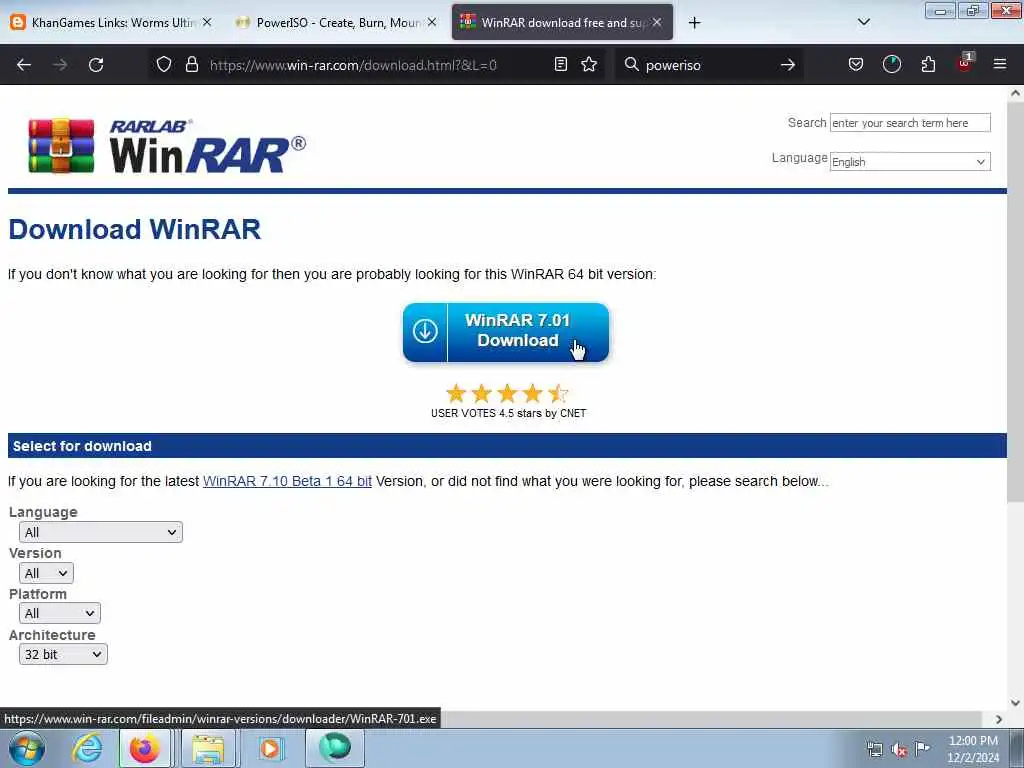
Task: Click the search magnifier icon beside poweriso
Action: tap(632, 64)
